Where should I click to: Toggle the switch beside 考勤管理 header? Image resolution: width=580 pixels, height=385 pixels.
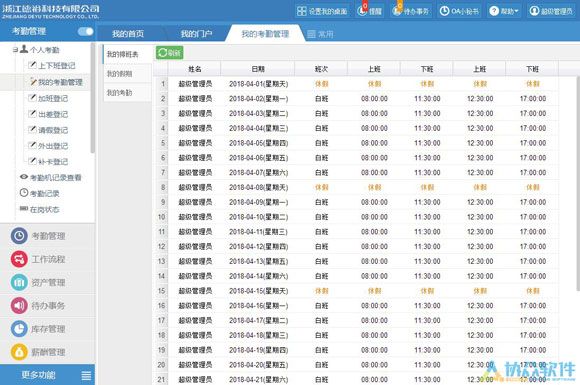click(x=85, y=32)
